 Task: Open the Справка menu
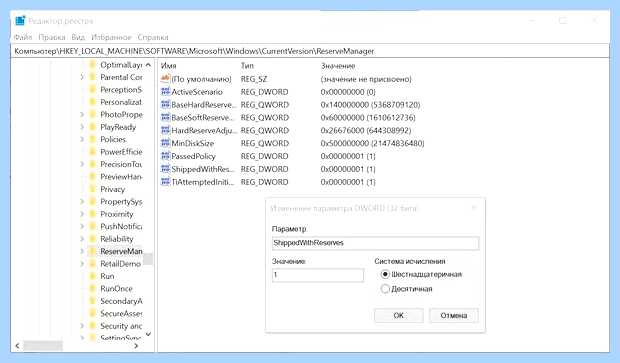pos(153,37)
